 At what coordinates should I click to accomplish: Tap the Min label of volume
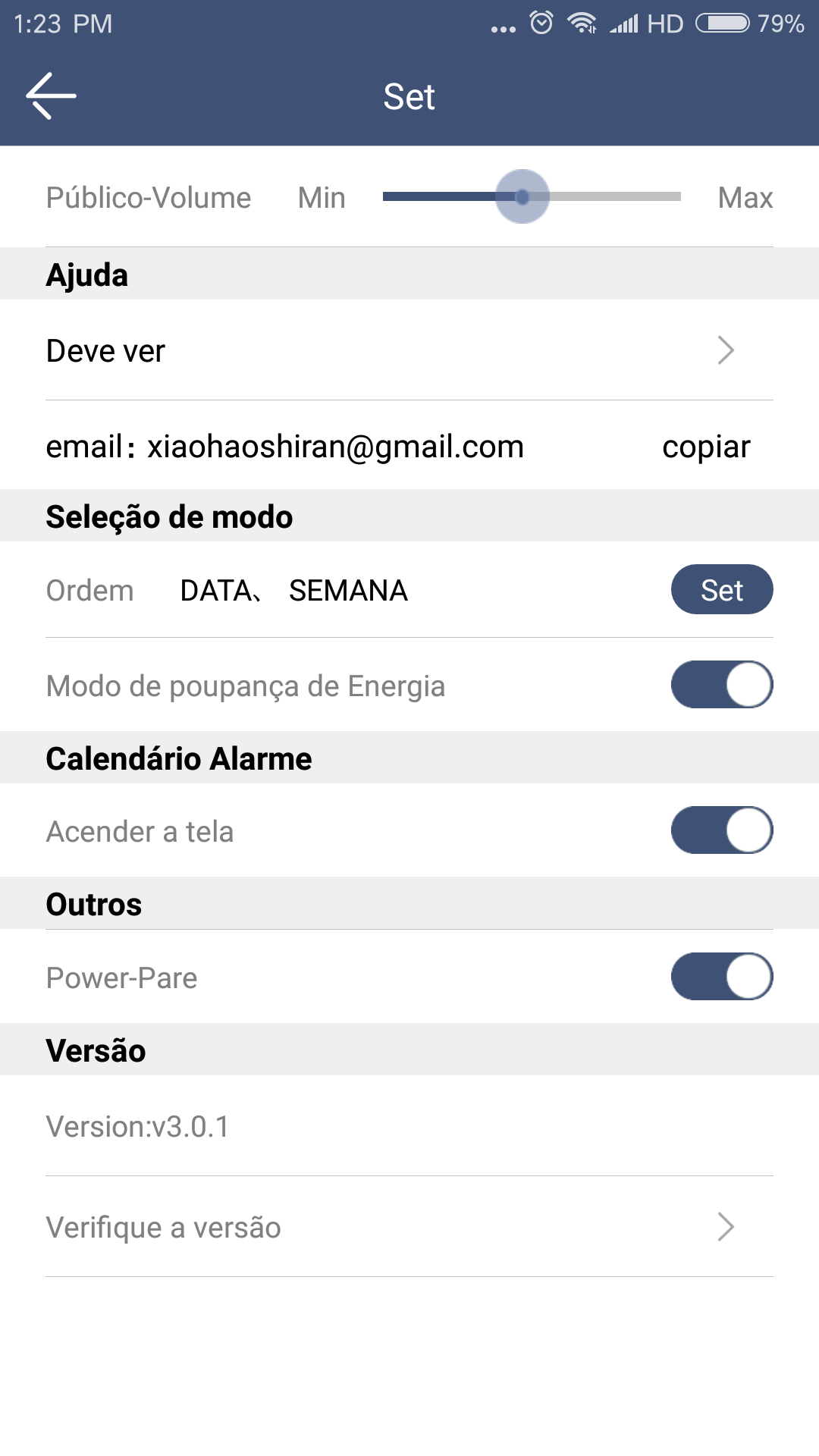pyautogui.click(x=322, y=198)
